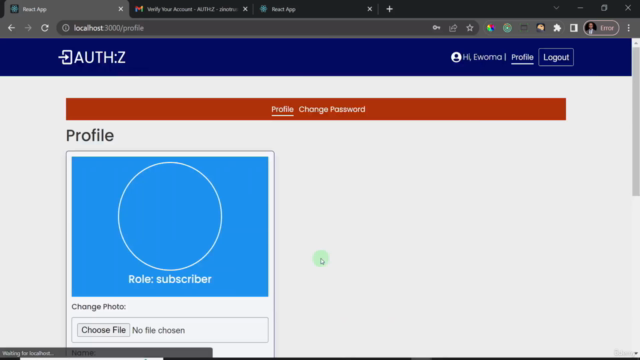Go back to the previous page
The height and width of the screenshot is (360, 640).
pos(11,28)
